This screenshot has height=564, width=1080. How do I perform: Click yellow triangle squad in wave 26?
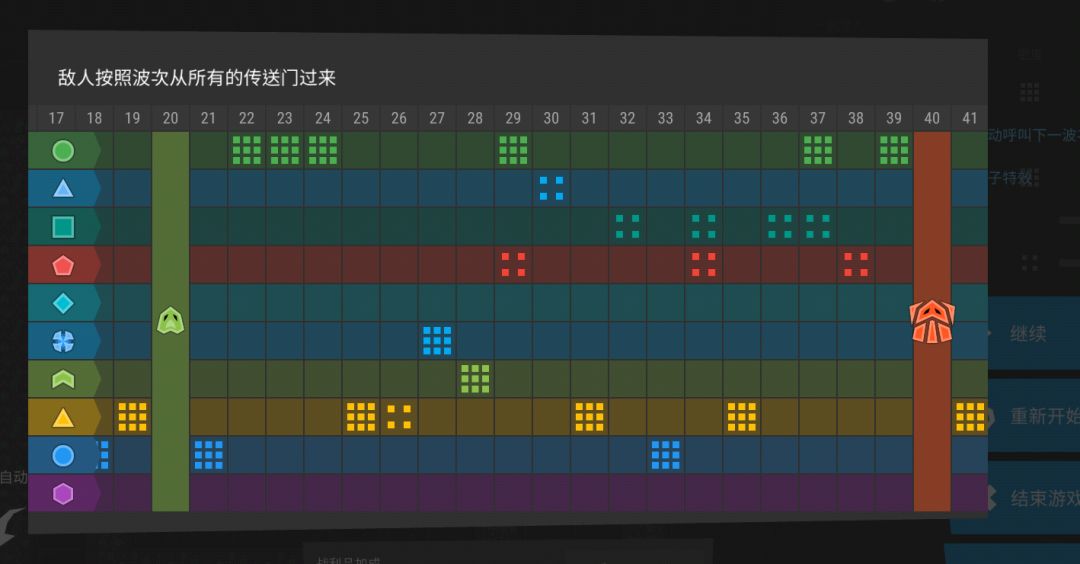pyautogui.click(x=399, y=417)
